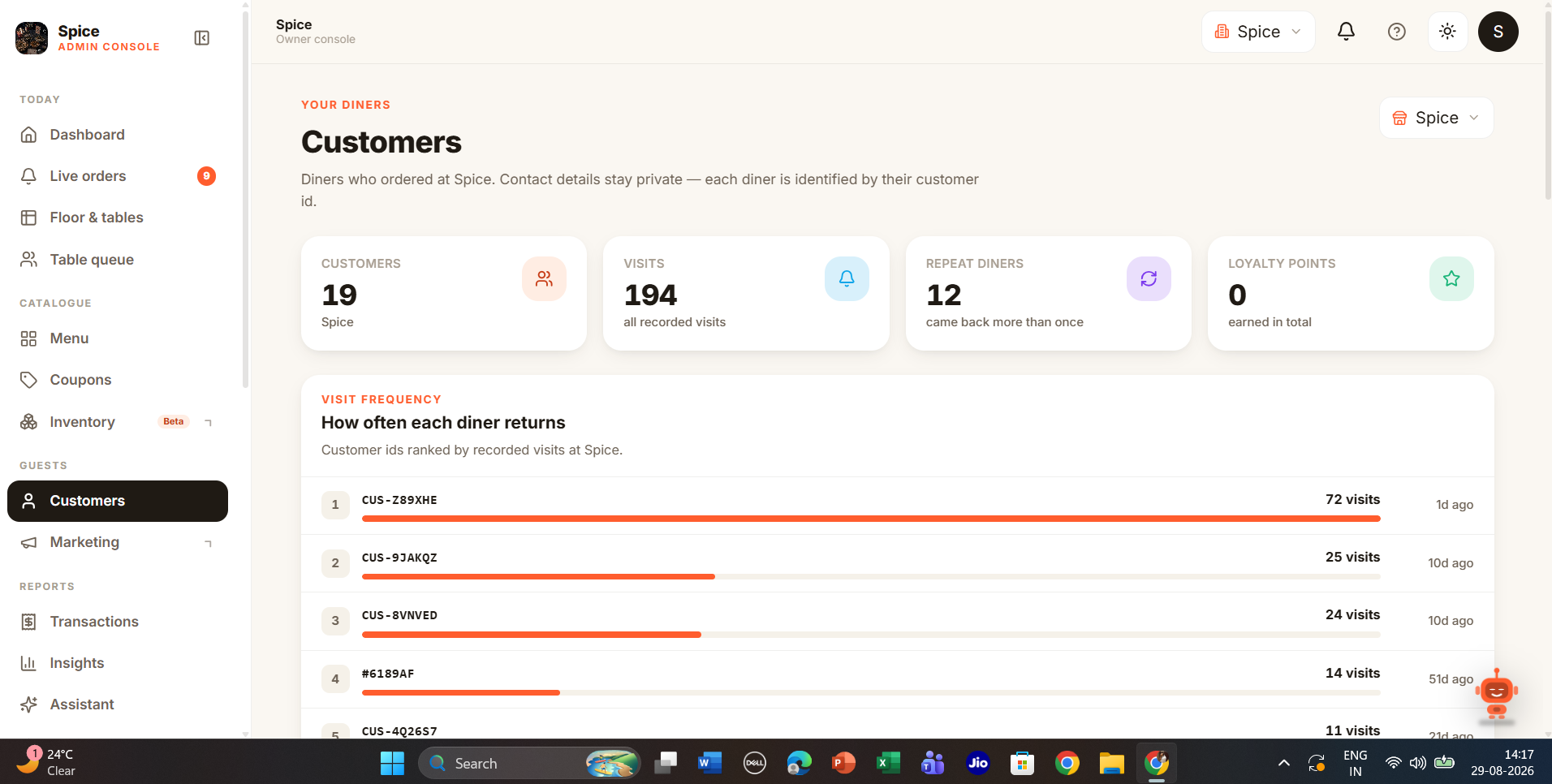Image resolution: width=1552 pixels, height=784 pixels.
Task: Click the taskbar Search box
Action: click(529, 763)
